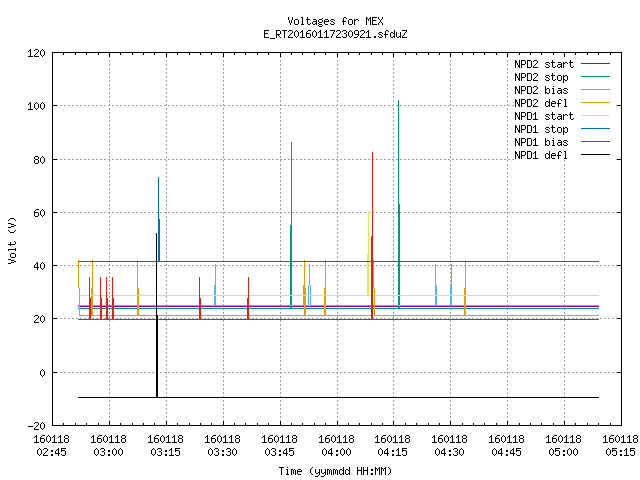Click the y-axis tick label 80
640x480 pixels.
click(x=40, y=160)
